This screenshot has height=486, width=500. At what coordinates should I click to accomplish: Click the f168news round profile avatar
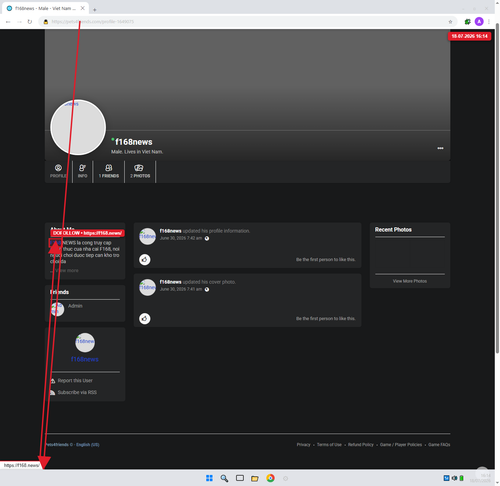78,127
